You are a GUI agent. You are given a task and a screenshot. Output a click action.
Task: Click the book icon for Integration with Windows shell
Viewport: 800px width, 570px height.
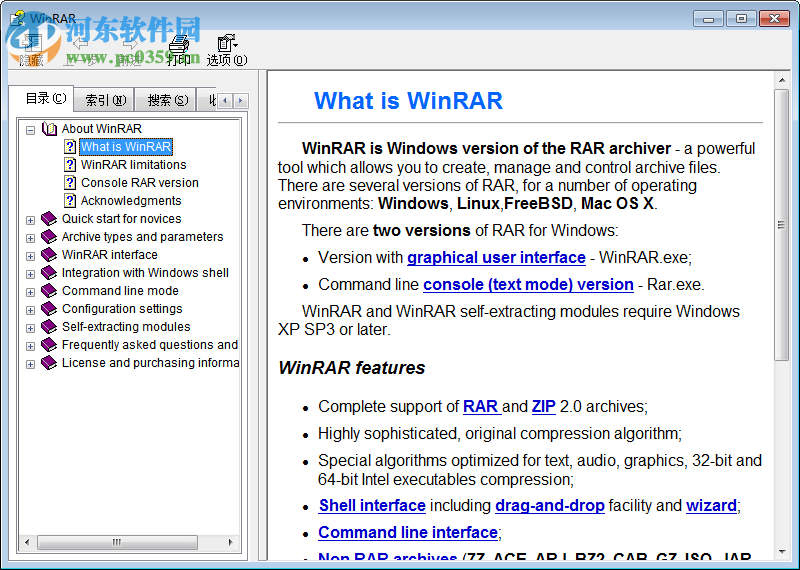[x=49, y=272]
